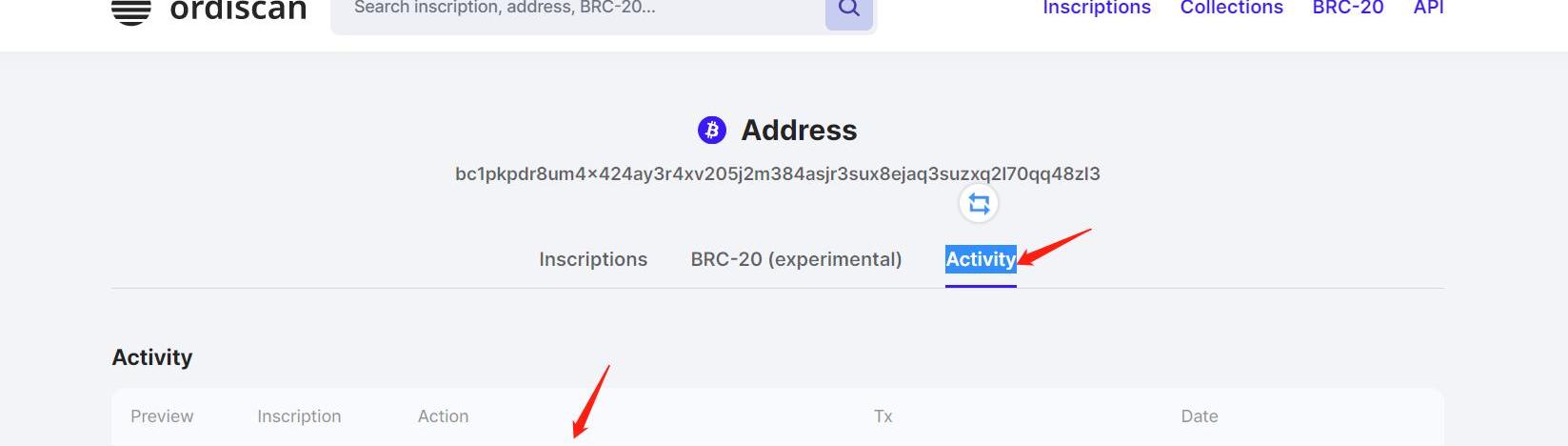
Task: Open the ordiscan wordmark home link
Action: pos(238,10)
